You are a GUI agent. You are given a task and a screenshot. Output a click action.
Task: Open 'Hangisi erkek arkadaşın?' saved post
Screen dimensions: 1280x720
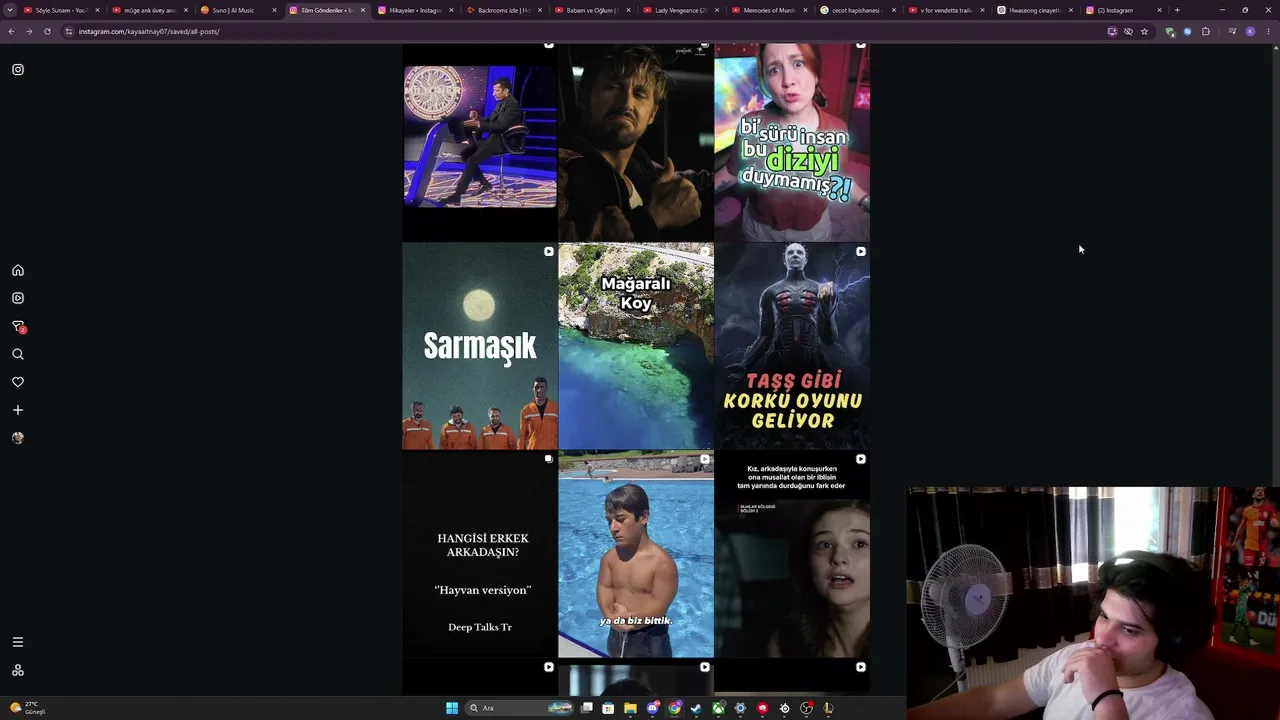[x=480, y=554]
